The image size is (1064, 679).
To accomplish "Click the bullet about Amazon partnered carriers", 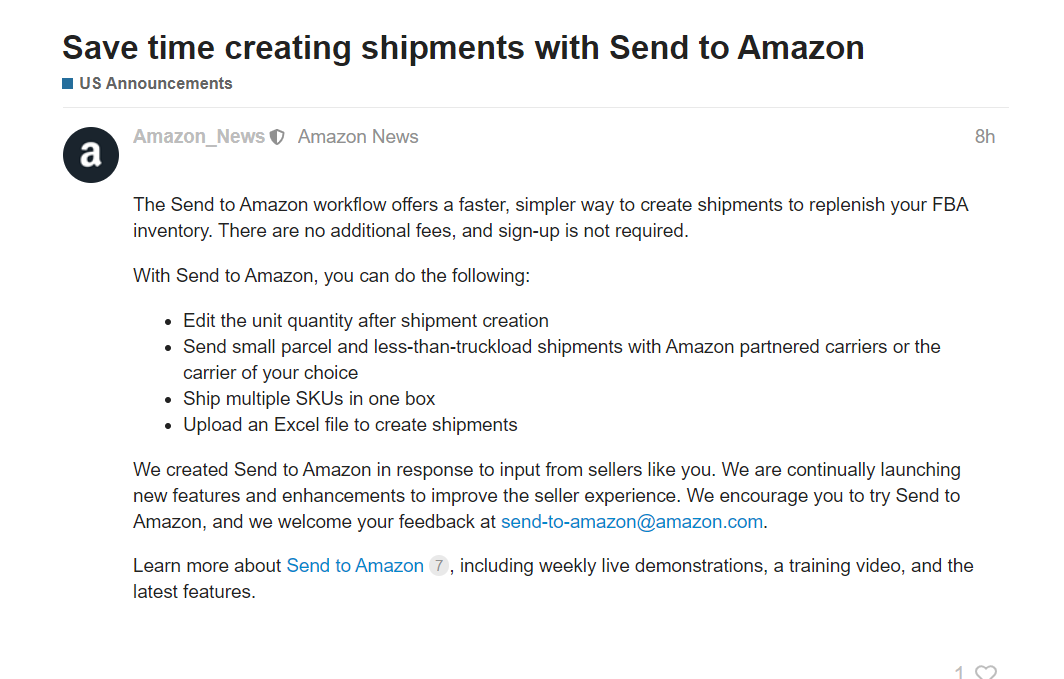I will pyautogui.click(x=561, y=347).
